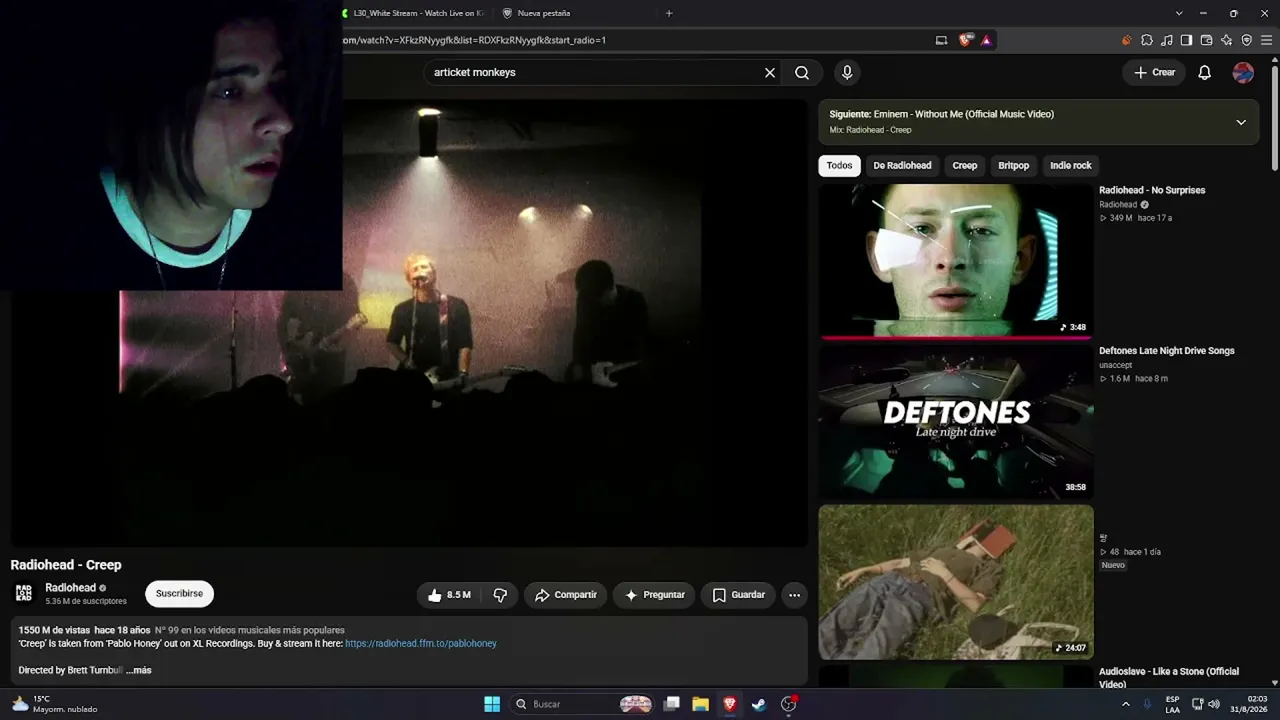Screen dimensions: 1280x720
Task: Open the radiohead.ffm.to/pablohoney link
Action: 421,643
